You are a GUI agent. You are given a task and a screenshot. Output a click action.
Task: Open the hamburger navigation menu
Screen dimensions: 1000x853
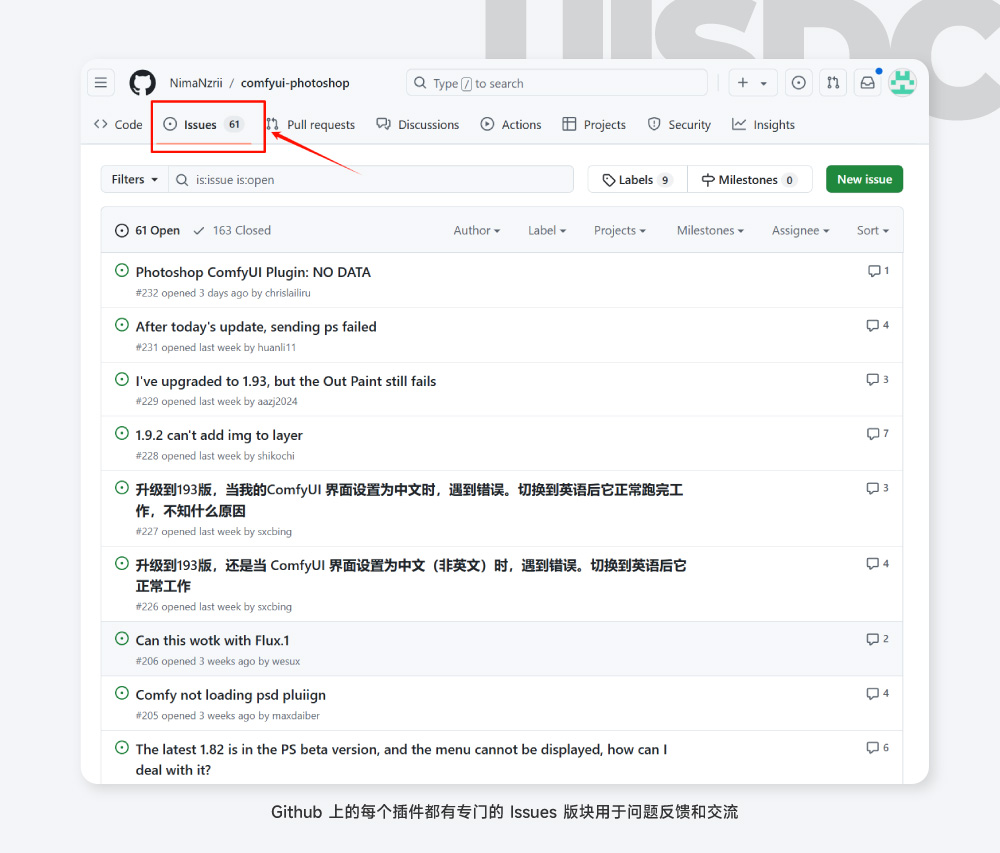101,83
